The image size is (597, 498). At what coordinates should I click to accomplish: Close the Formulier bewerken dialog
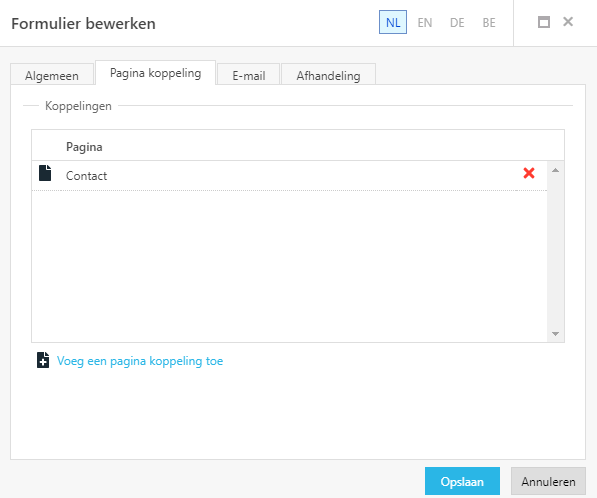(x=568, y=22)
